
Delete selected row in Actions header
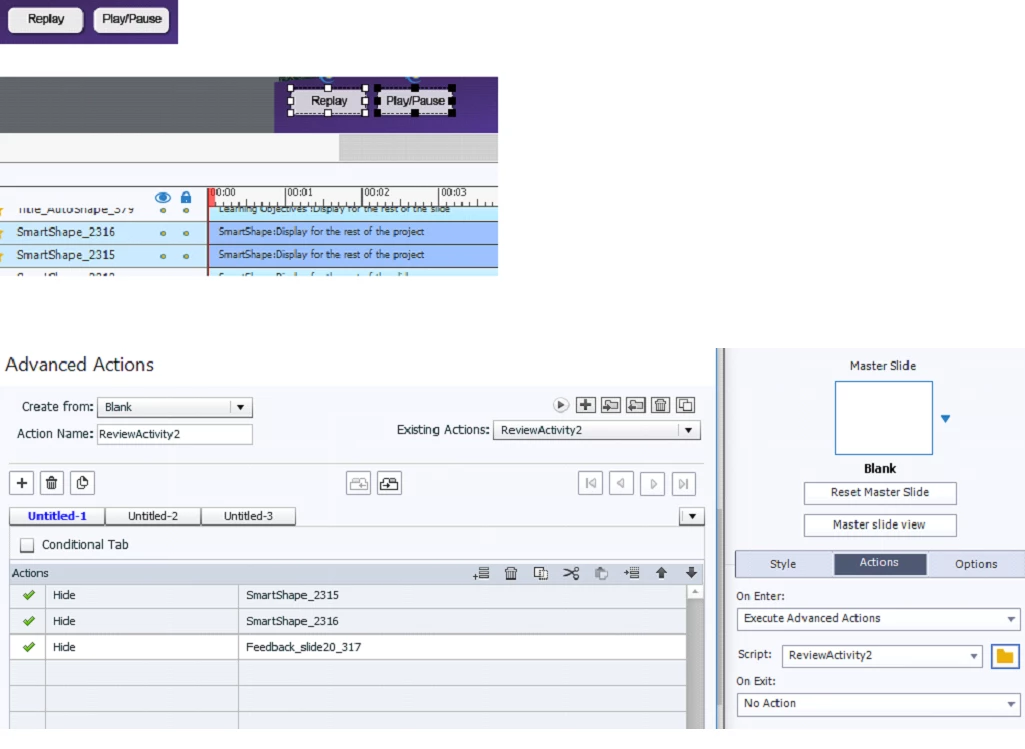(511, 573)
